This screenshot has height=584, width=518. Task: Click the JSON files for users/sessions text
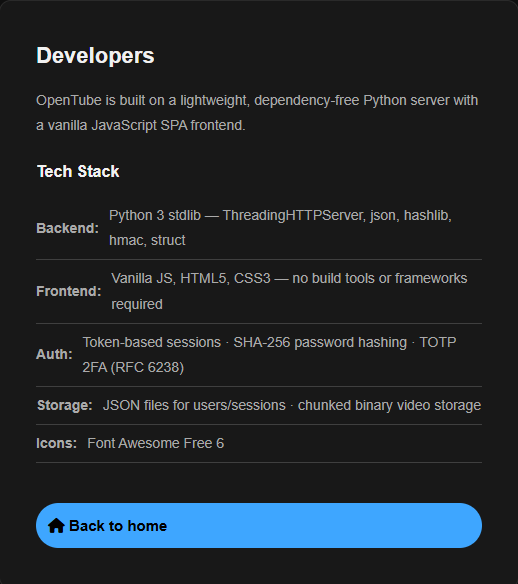292,405
